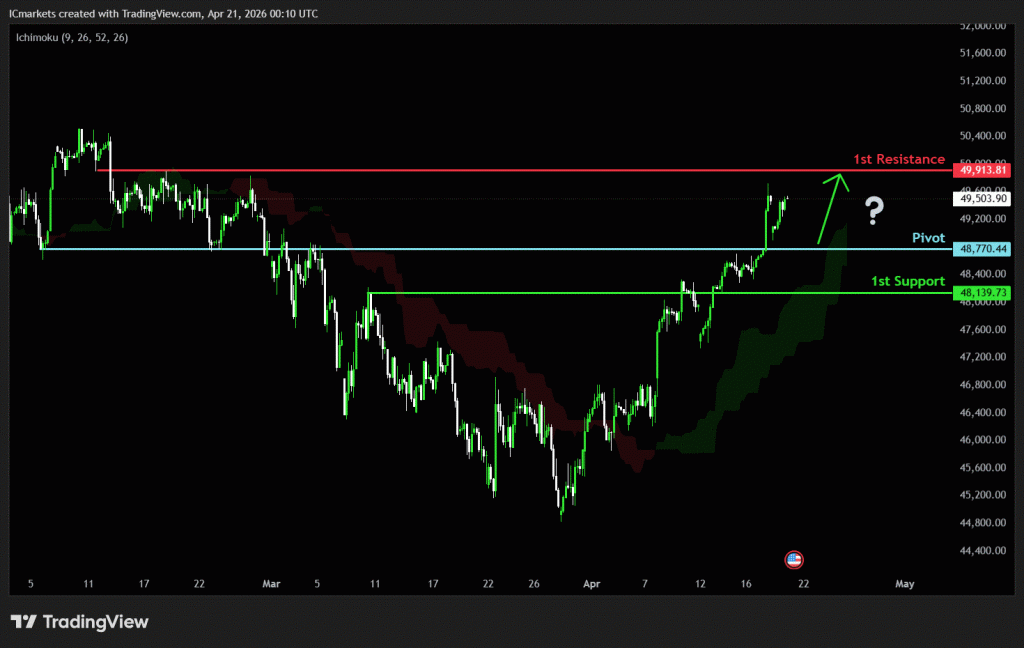Click the 52,000.00 price axis label
The height and width of the screenshot is (648, 1024).
click(983, 25)
